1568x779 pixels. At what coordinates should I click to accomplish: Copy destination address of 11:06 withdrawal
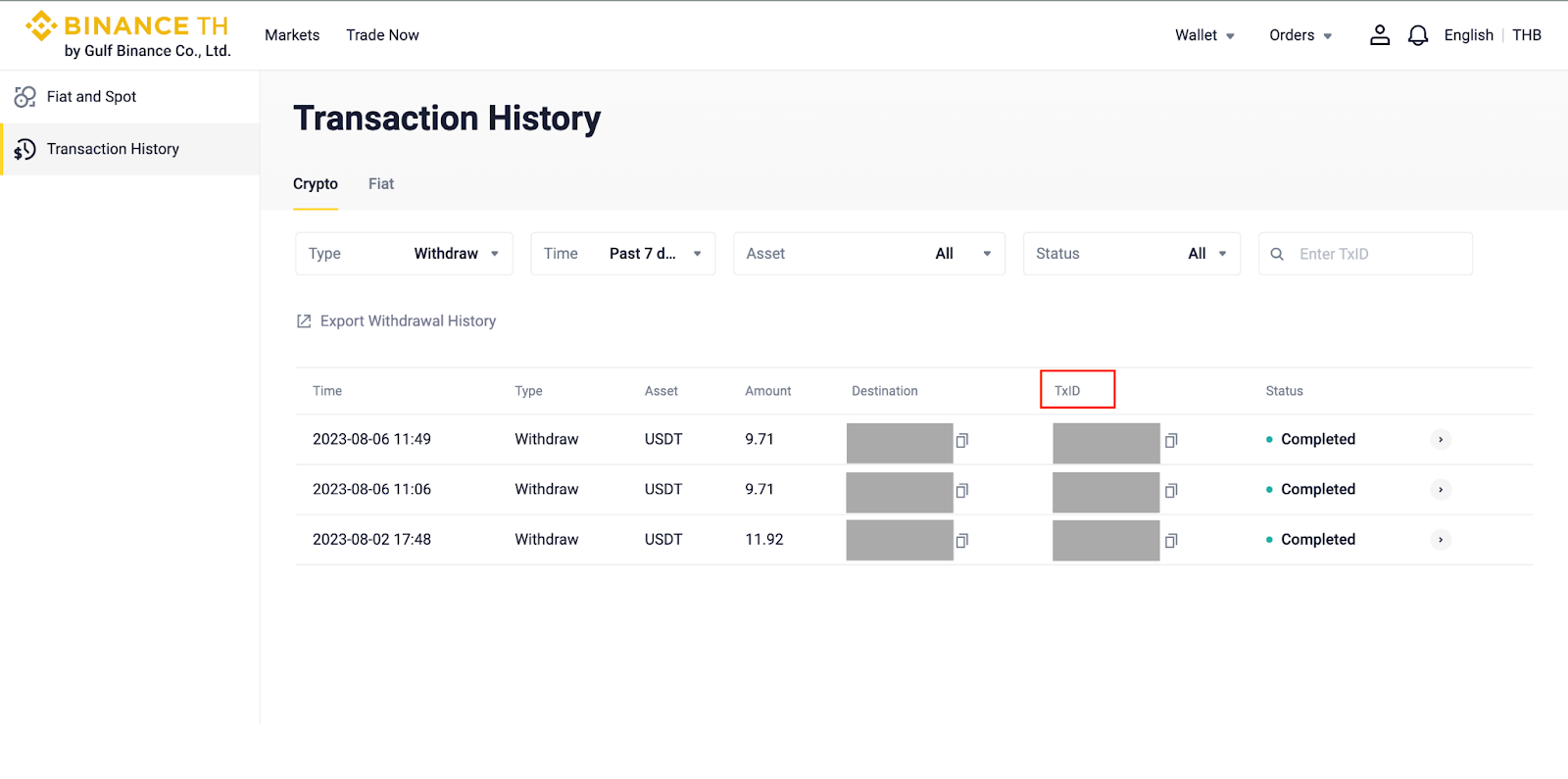[x=962, y=490]
